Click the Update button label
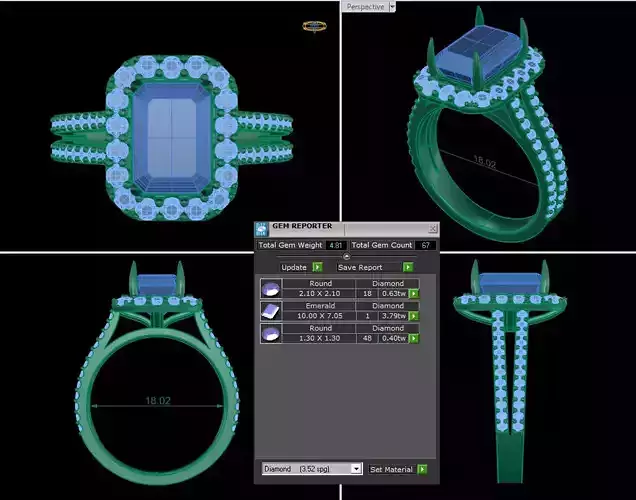Viewport: 636px width, 500px height. [x=294, y=268]
